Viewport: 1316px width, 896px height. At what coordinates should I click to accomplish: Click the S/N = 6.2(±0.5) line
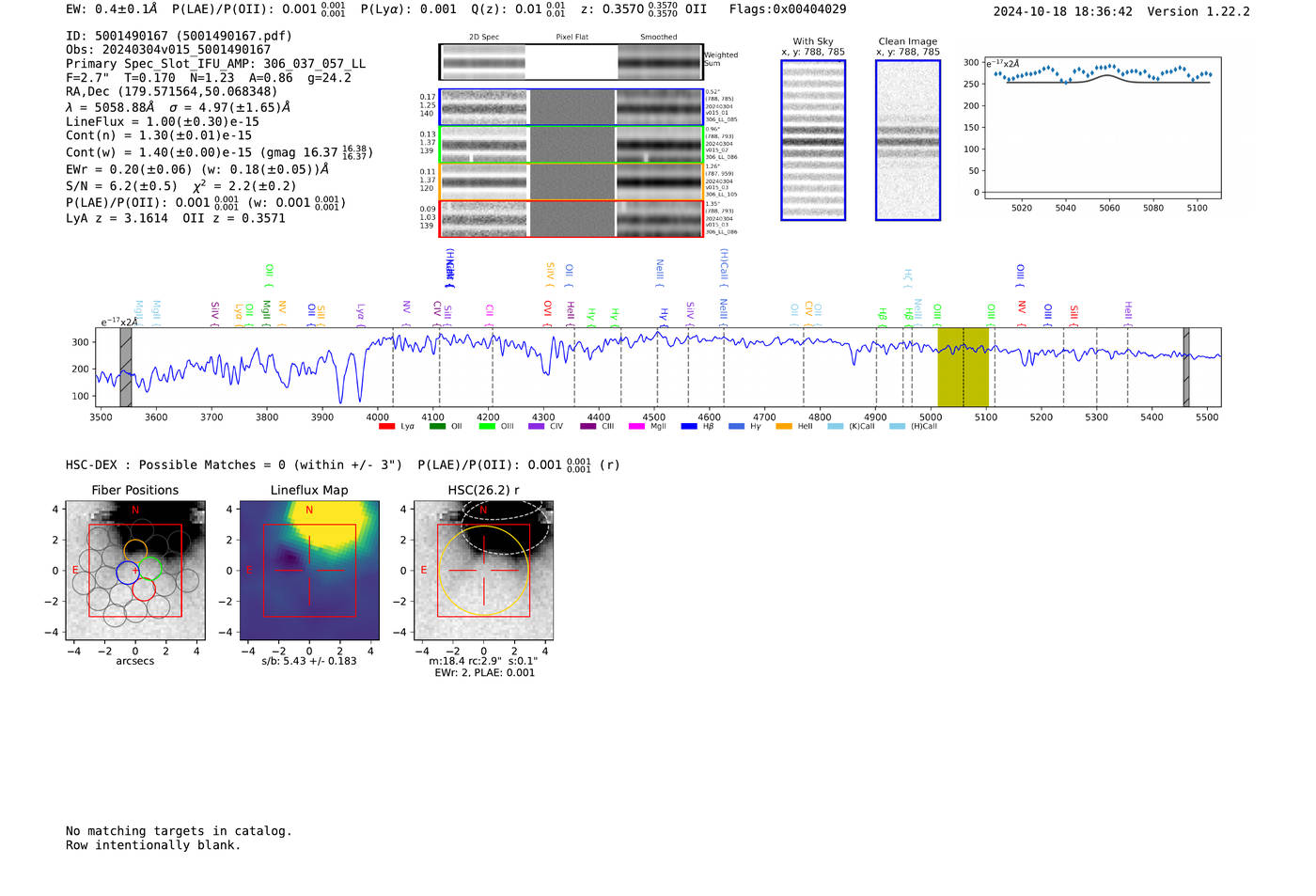pos(181,185)
